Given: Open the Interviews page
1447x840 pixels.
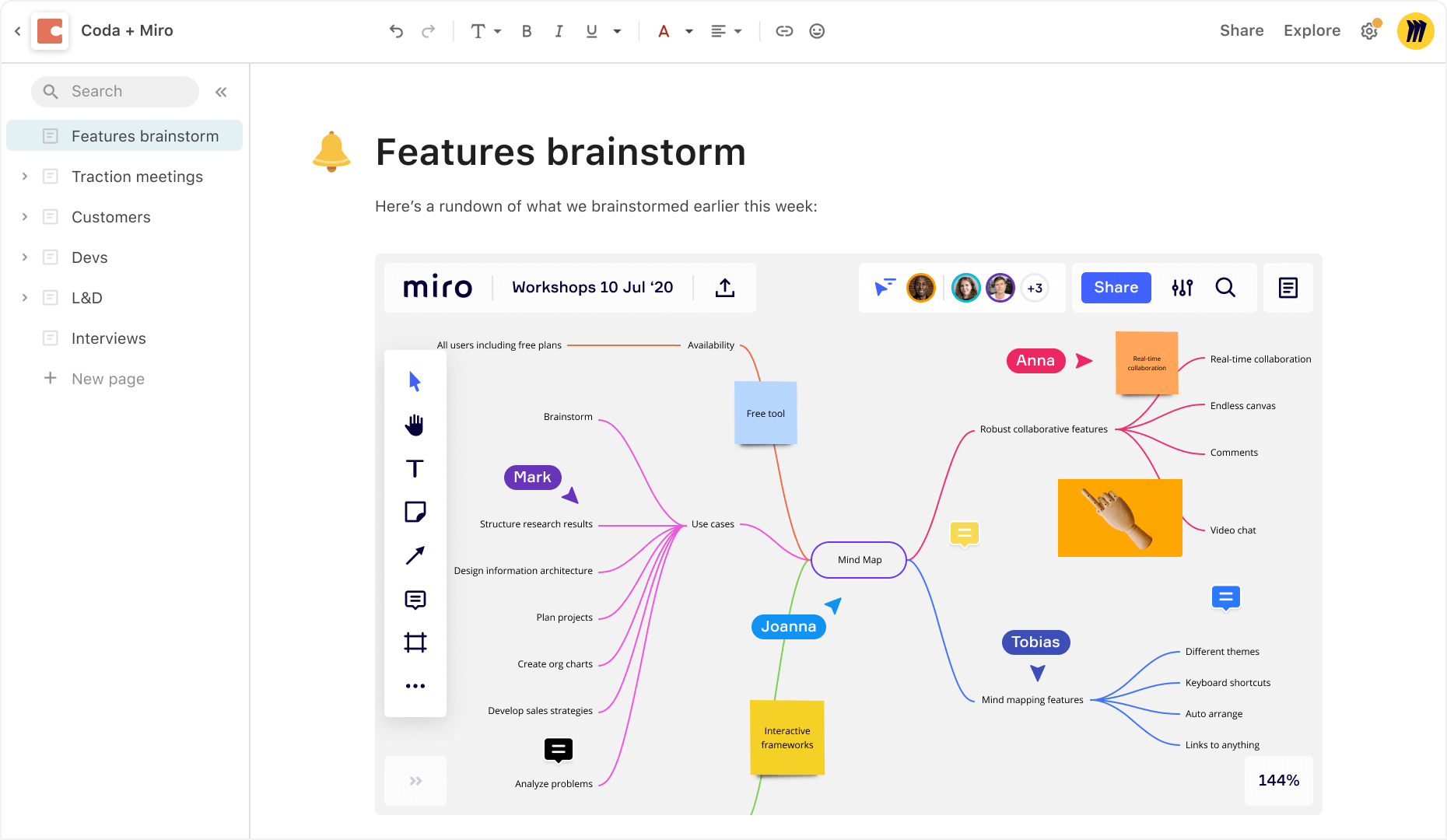Looking at the screenshot, I should 109,338.
